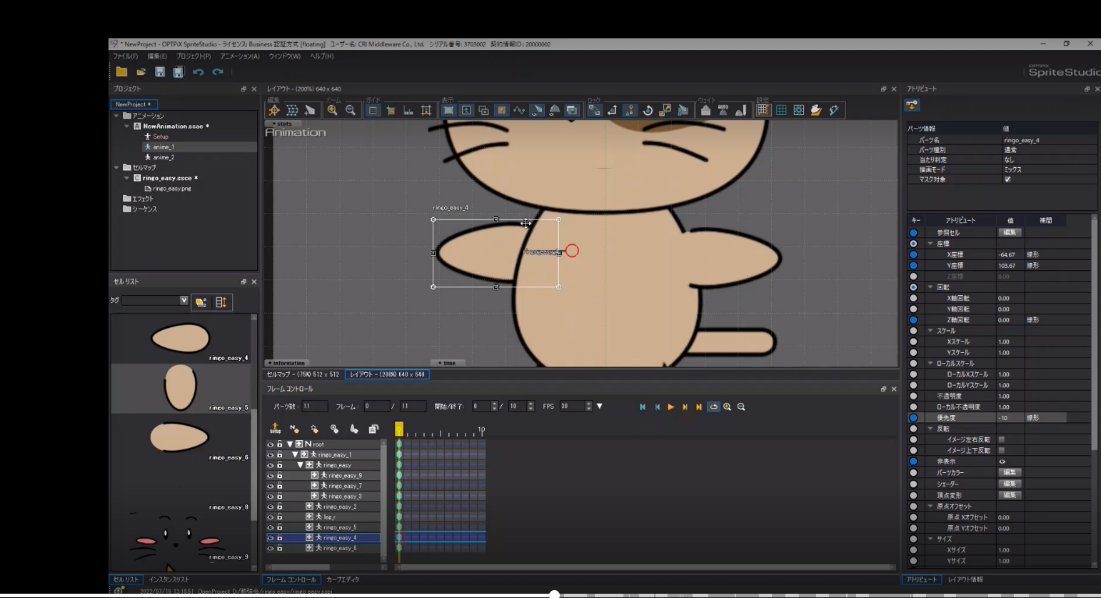Collapse the root part in timeline tree
Screen dimensions: 1101x598
[x=289, y=444]
